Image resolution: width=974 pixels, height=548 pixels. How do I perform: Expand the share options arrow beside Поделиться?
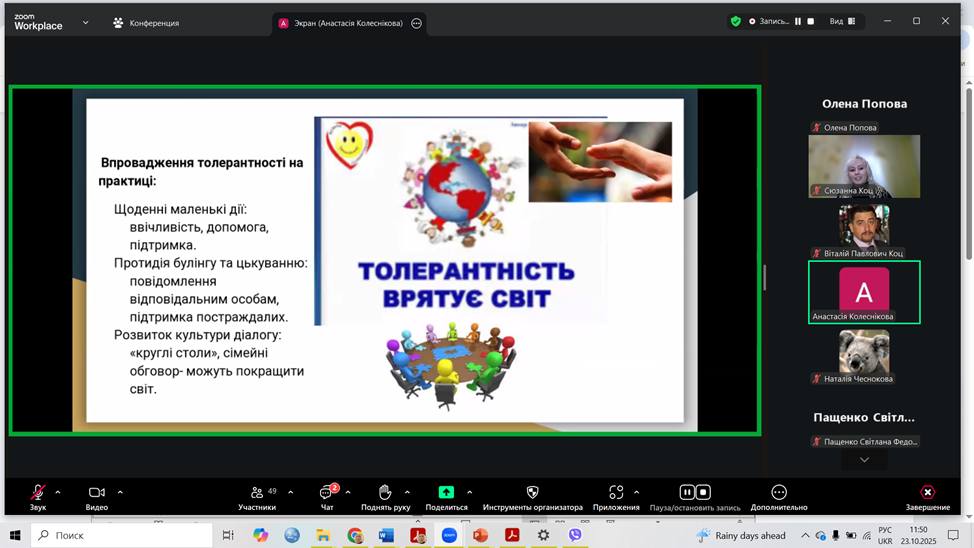pos(469,492)
